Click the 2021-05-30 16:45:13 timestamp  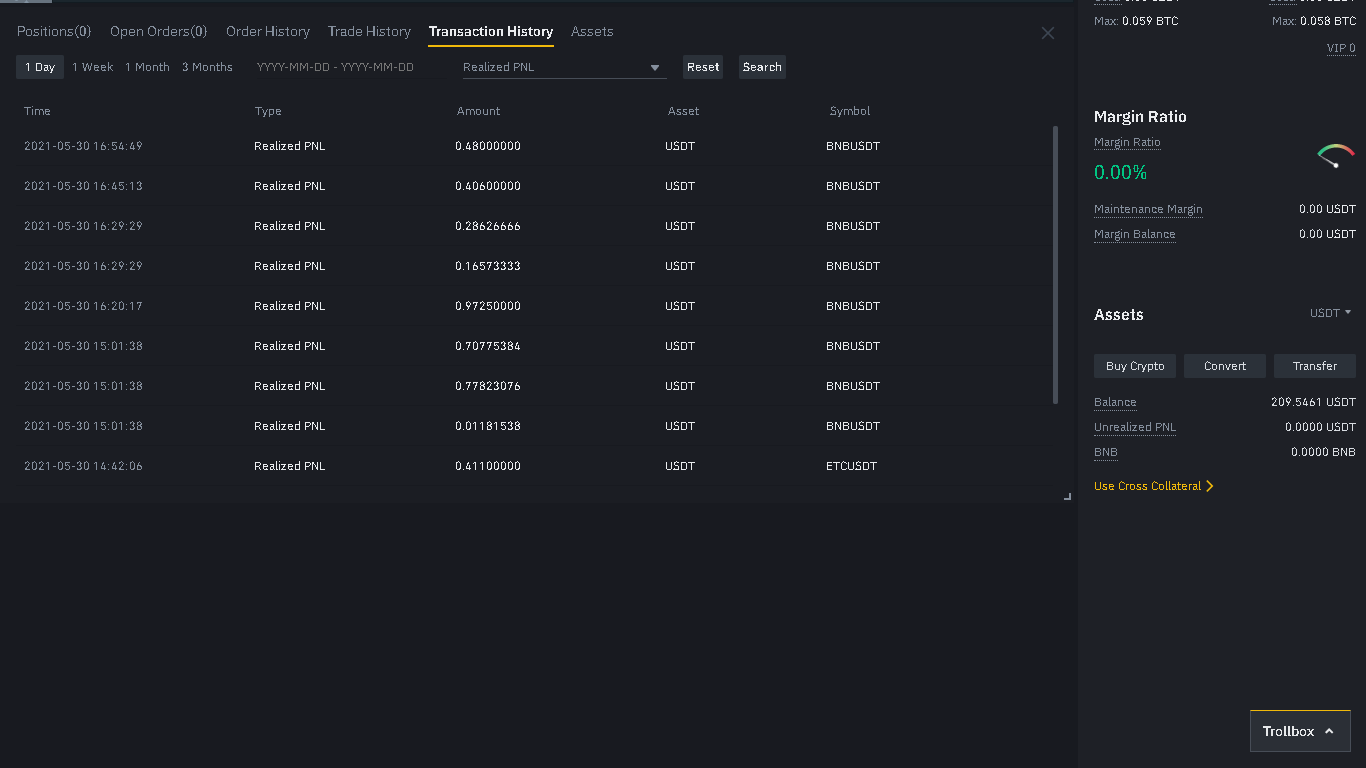83,186
